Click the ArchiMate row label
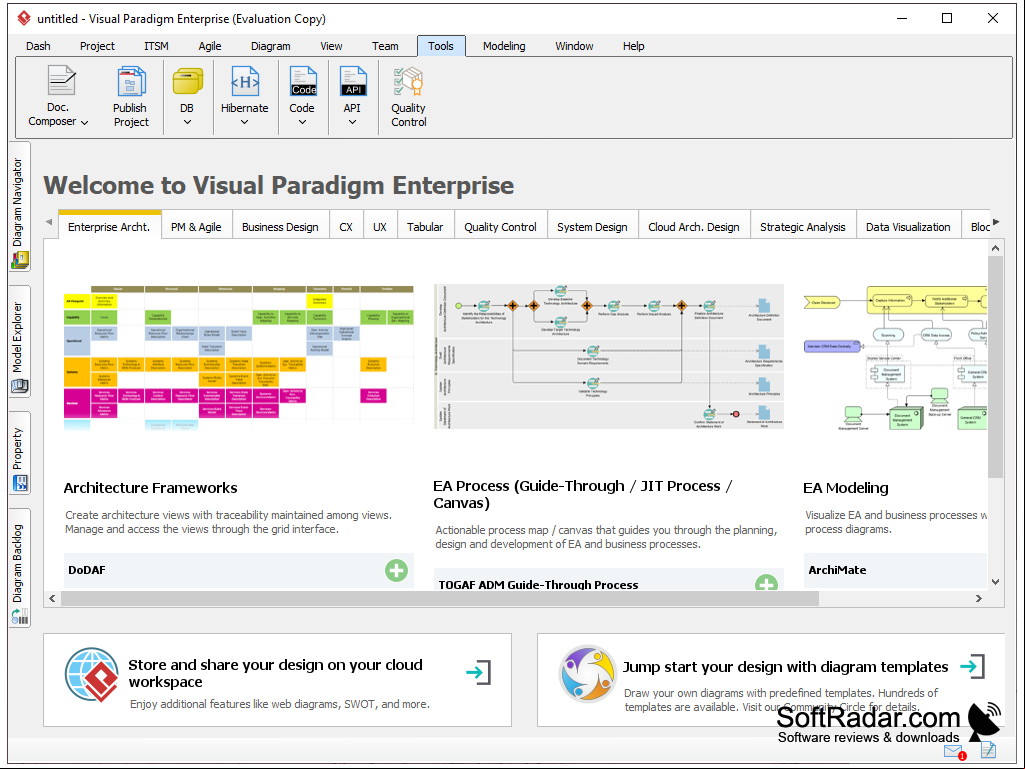 coord(837,570)
